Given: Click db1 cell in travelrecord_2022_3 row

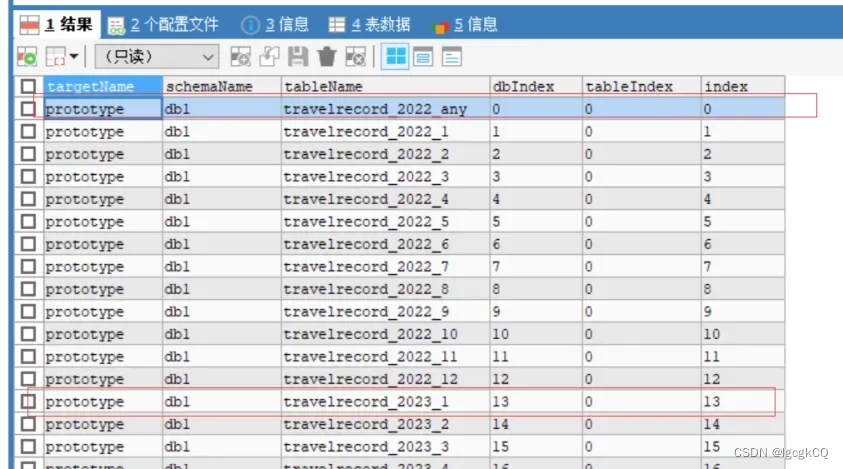Looking at the screenshot, I should pyautogui.click(x=222, y=177).
